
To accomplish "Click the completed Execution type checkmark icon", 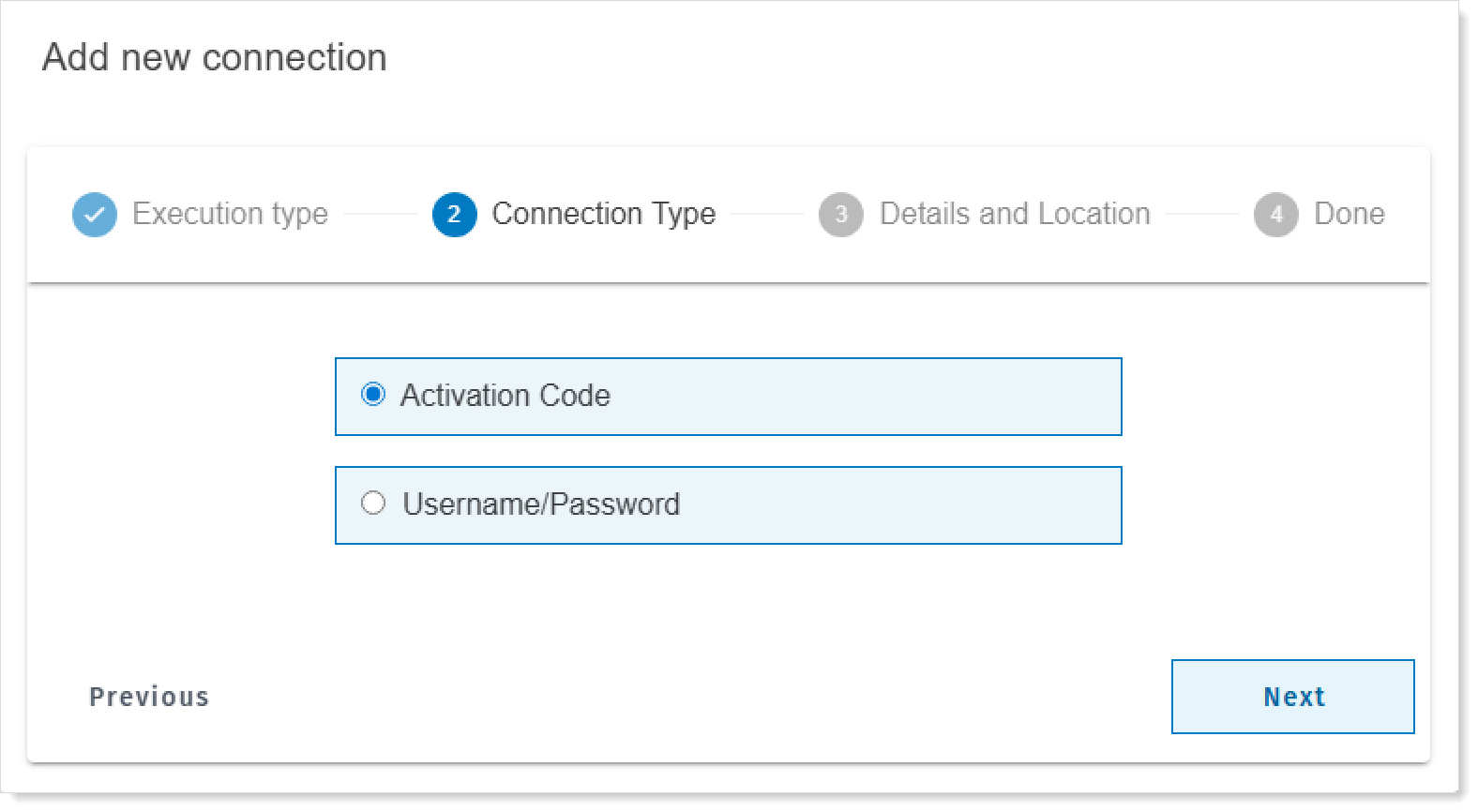I will 95,215.
